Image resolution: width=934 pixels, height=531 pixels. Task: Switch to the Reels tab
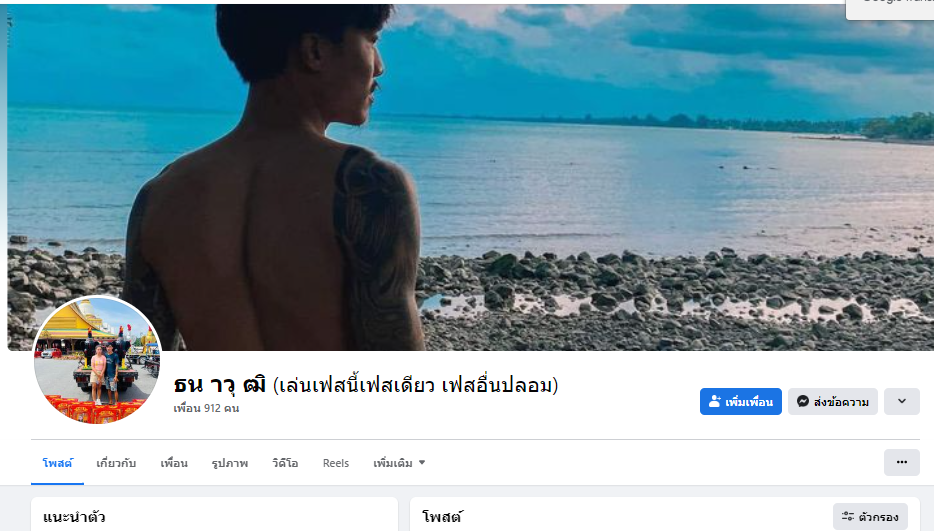336,463
